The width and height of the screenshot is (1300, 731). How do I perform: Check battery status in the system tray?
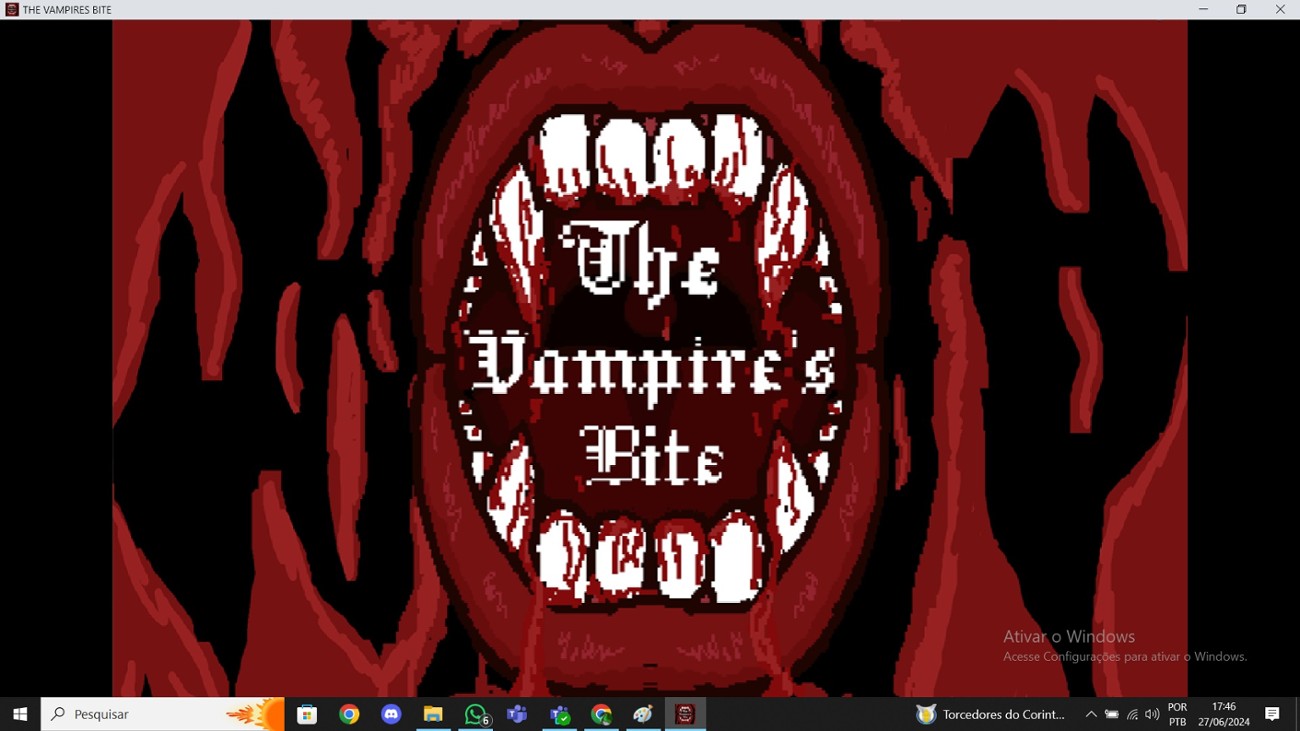pos(1113,714)
